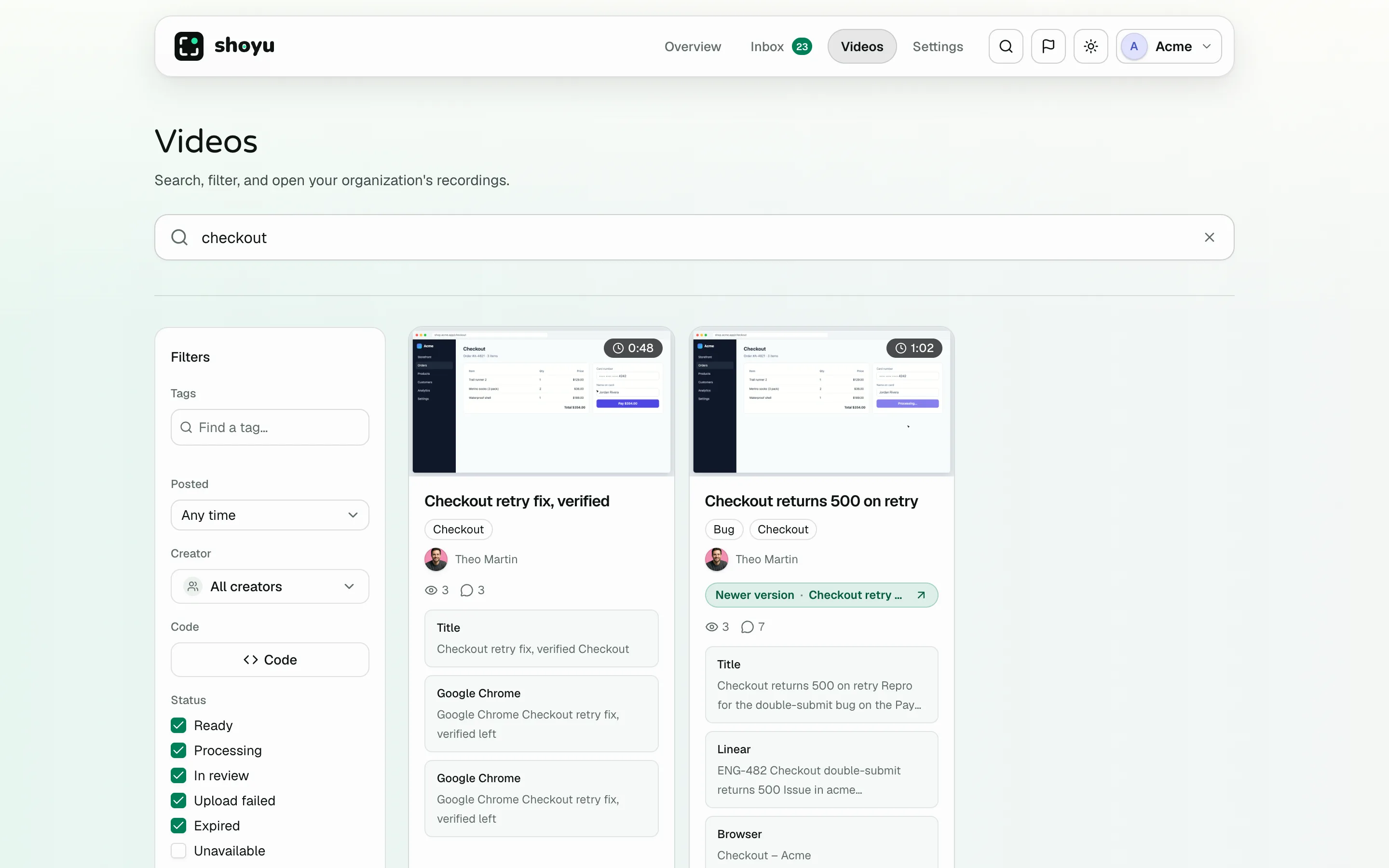Click the Linear ENG-482 match box
The width and height of the screenshot is (1389, 868).
[x=821, y=769]
